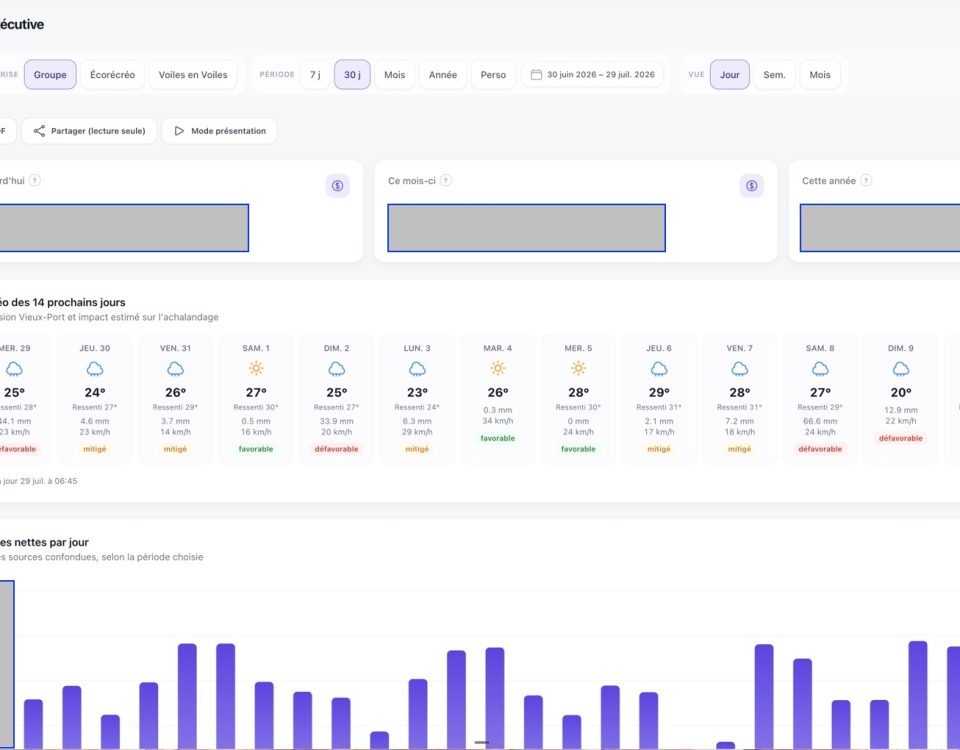Click the dollar icon in Ce mois-ci card

pyautogui.click(x=751, y=186)
